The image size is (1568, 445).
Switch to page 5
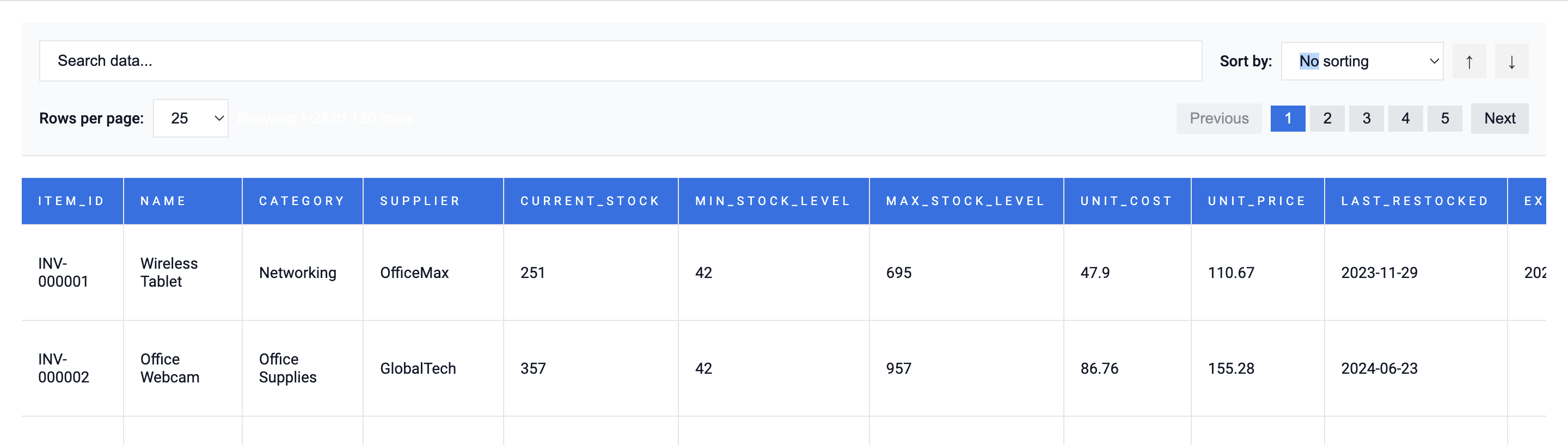pyautogui.click(x=1444, y=119)
